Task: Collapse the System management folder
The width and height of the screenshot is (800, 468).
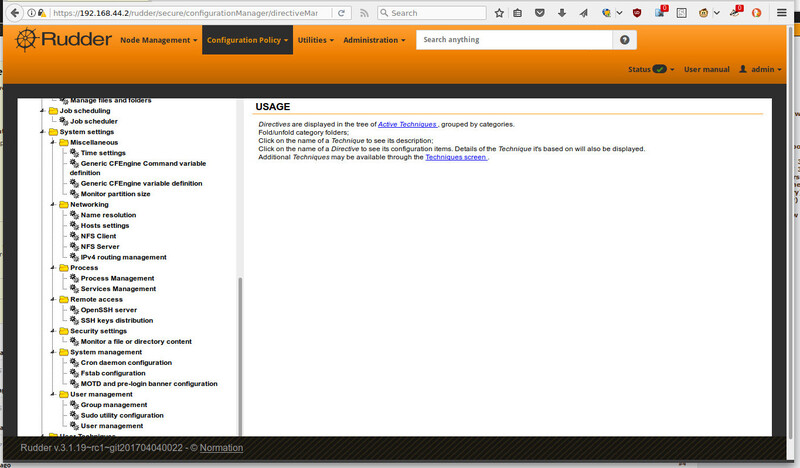Action: pos(53,352)
